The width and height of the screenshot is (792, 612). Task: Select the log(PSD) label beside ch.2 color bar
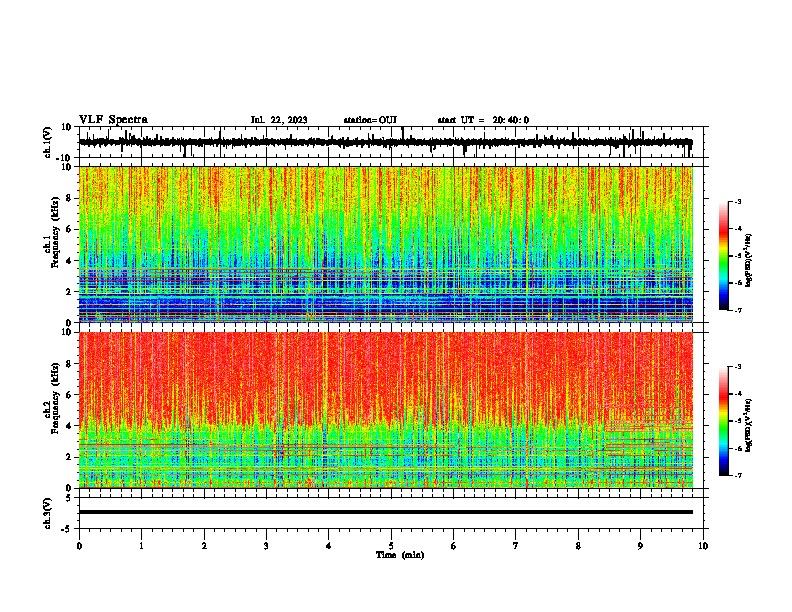[749, 426]
